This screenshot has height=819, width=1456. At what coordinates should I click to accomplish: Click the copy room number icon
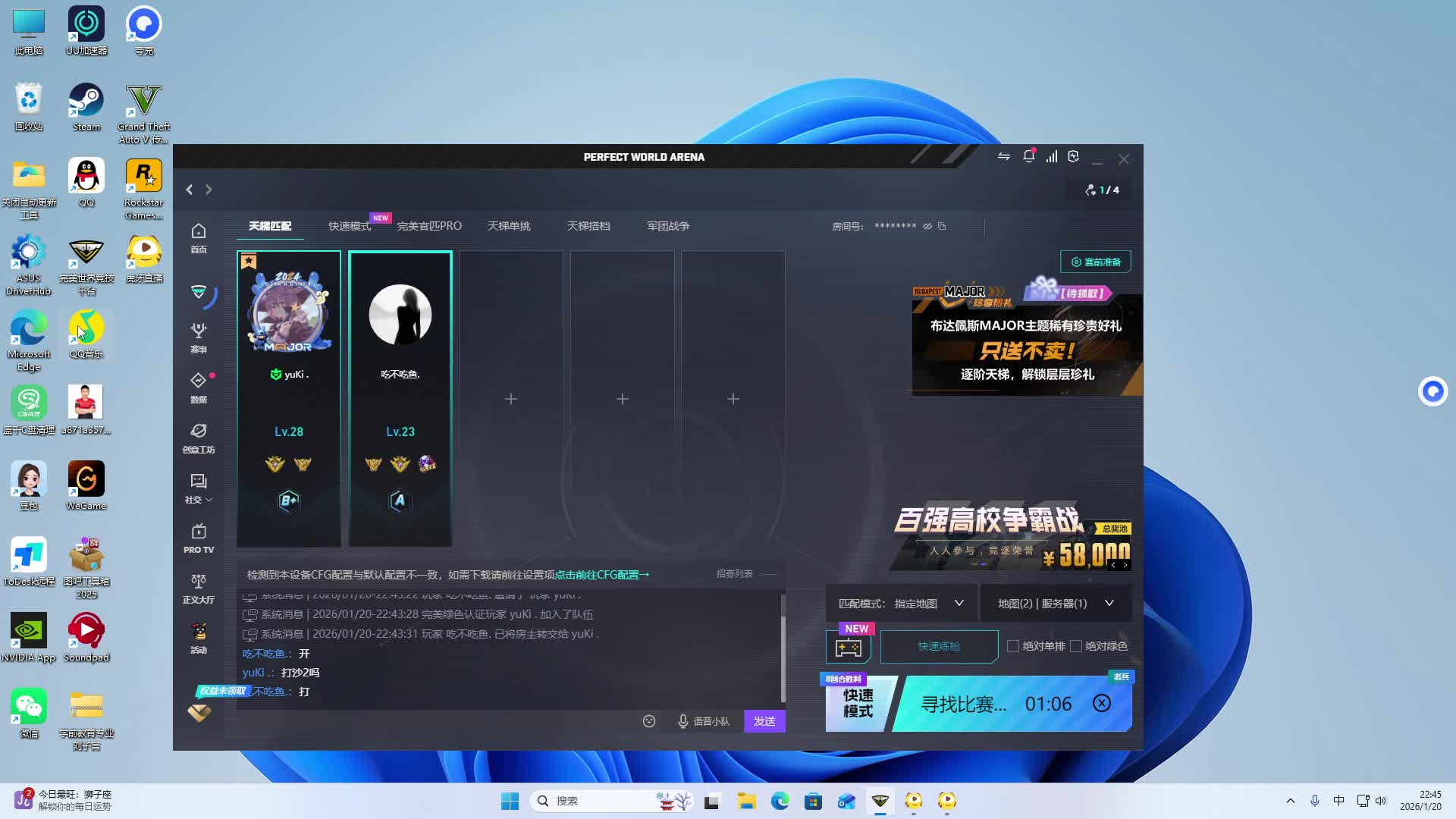click(x=942, y=226)
